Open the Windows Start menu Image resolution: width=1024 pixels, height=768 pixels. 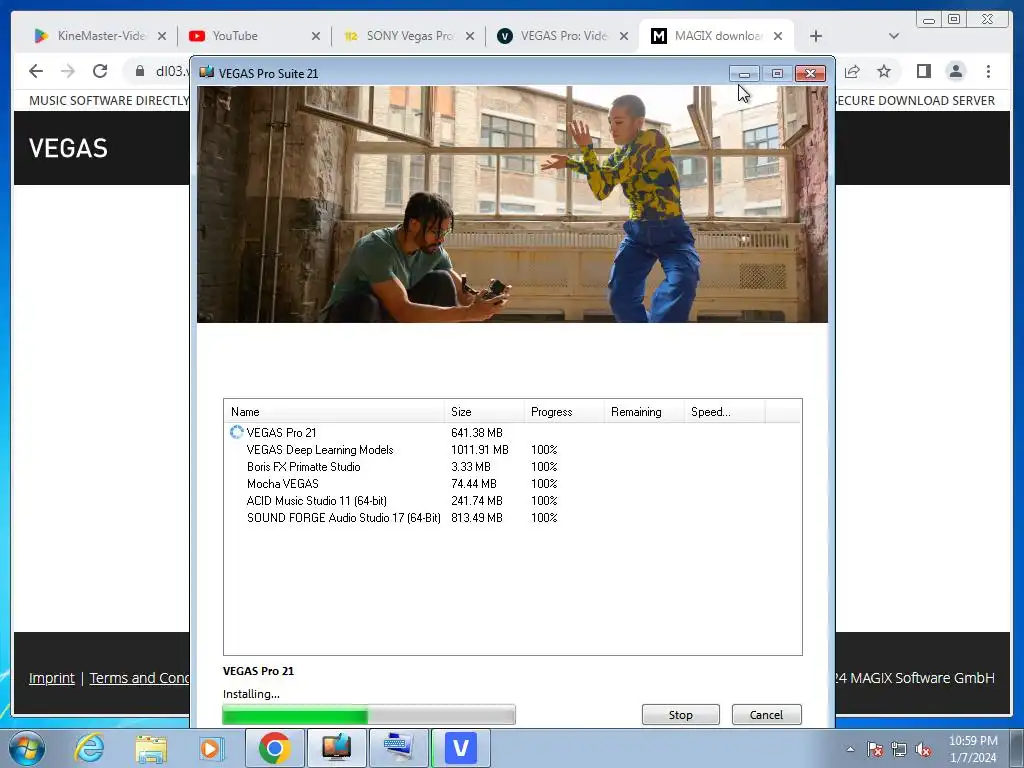27,748
